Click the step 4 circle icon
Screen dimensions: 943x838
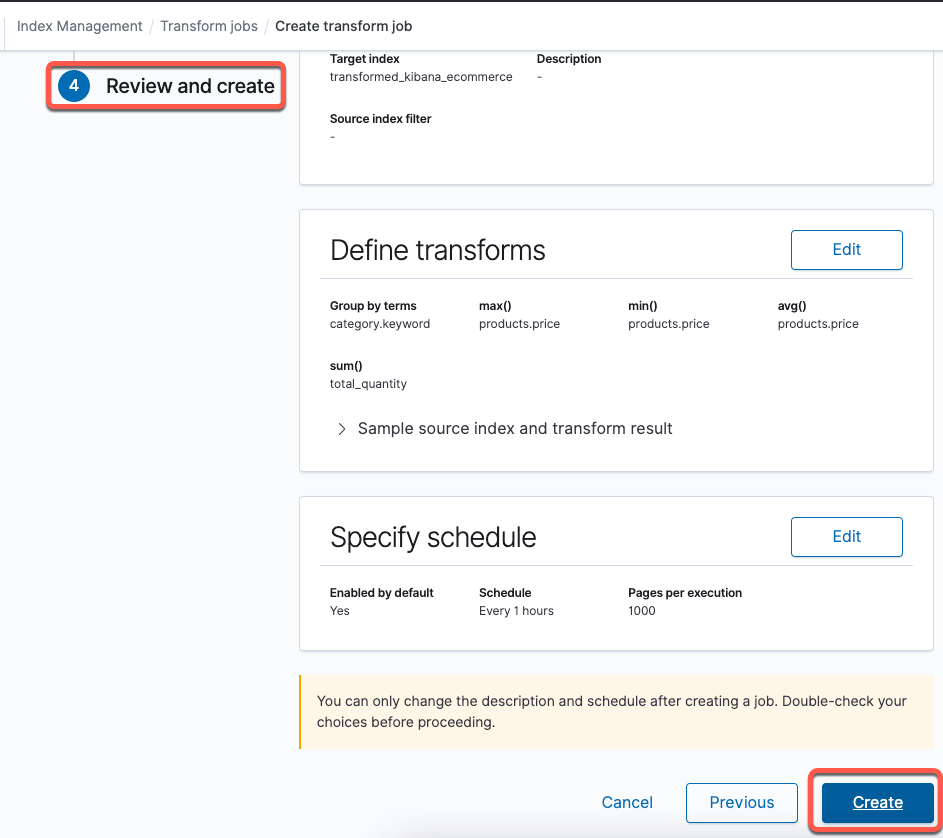(74, 86)
